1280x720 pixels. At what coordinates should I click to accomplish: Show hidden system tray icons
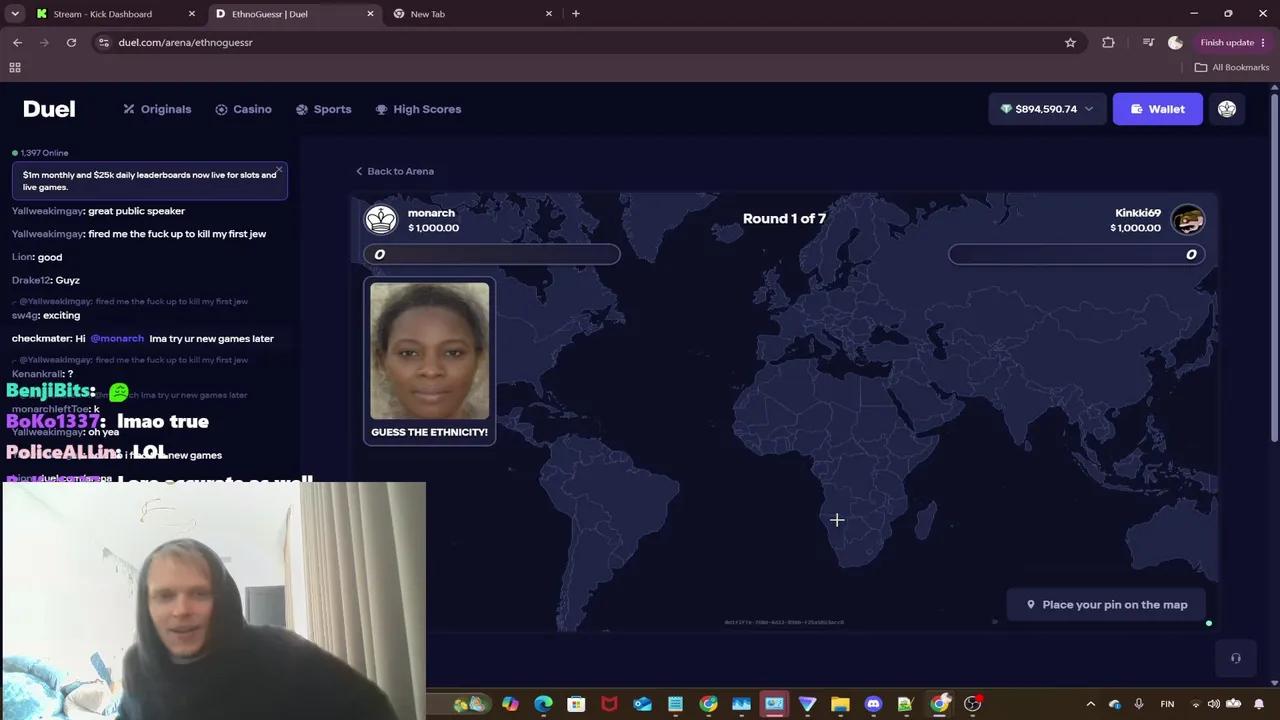point(1091,704)
